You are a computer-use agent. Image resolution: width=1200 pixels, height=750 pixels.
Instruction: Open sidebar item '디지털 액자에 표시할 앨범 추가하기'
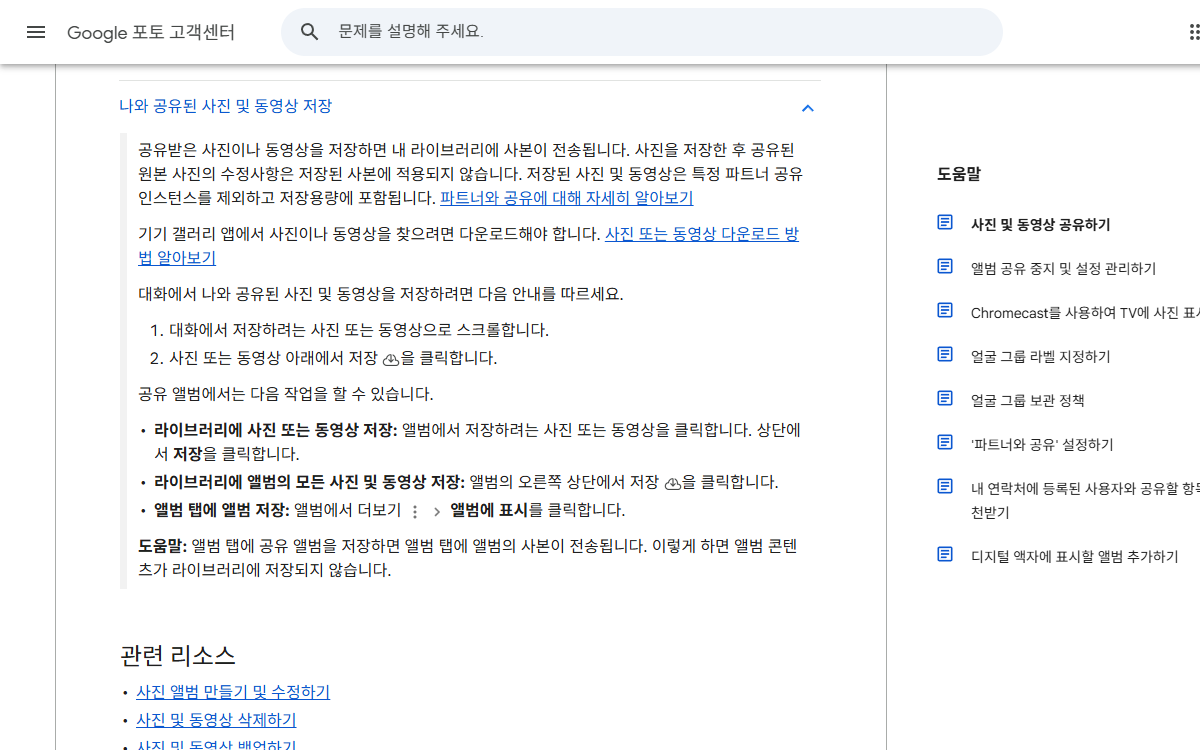click(1074, 557)
